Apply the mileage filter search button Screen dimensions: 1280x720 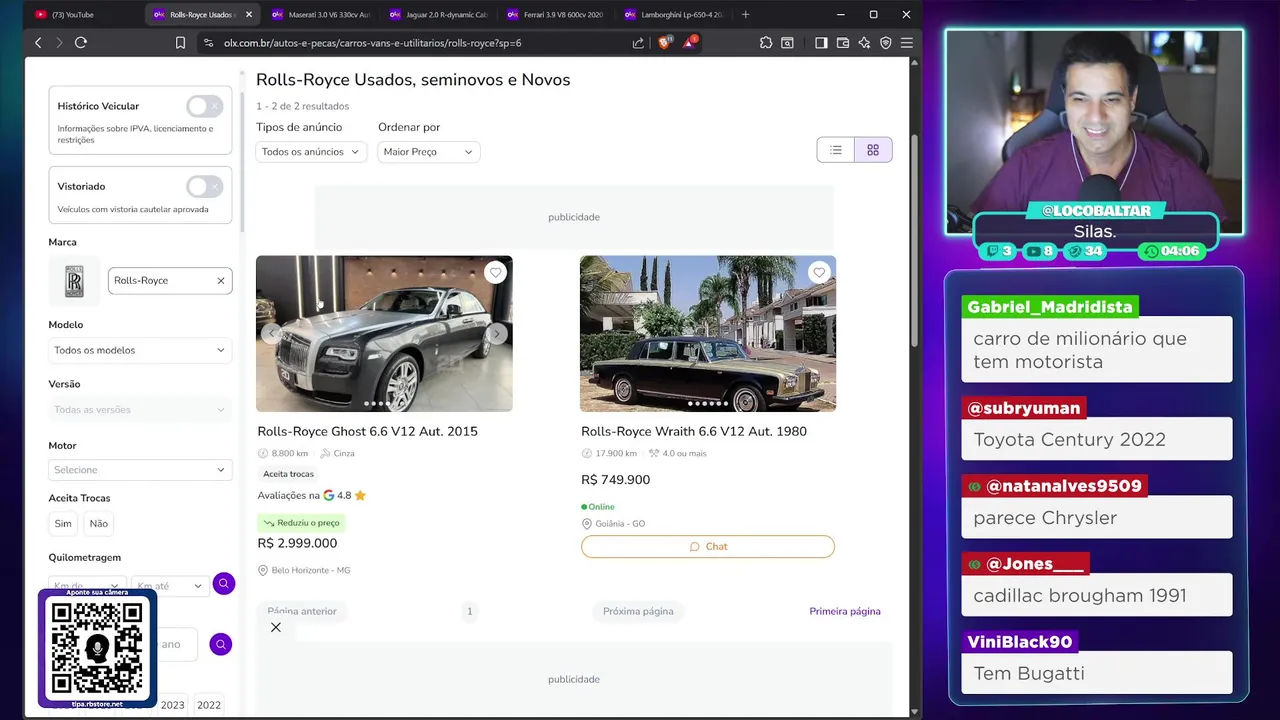[223, 583]
